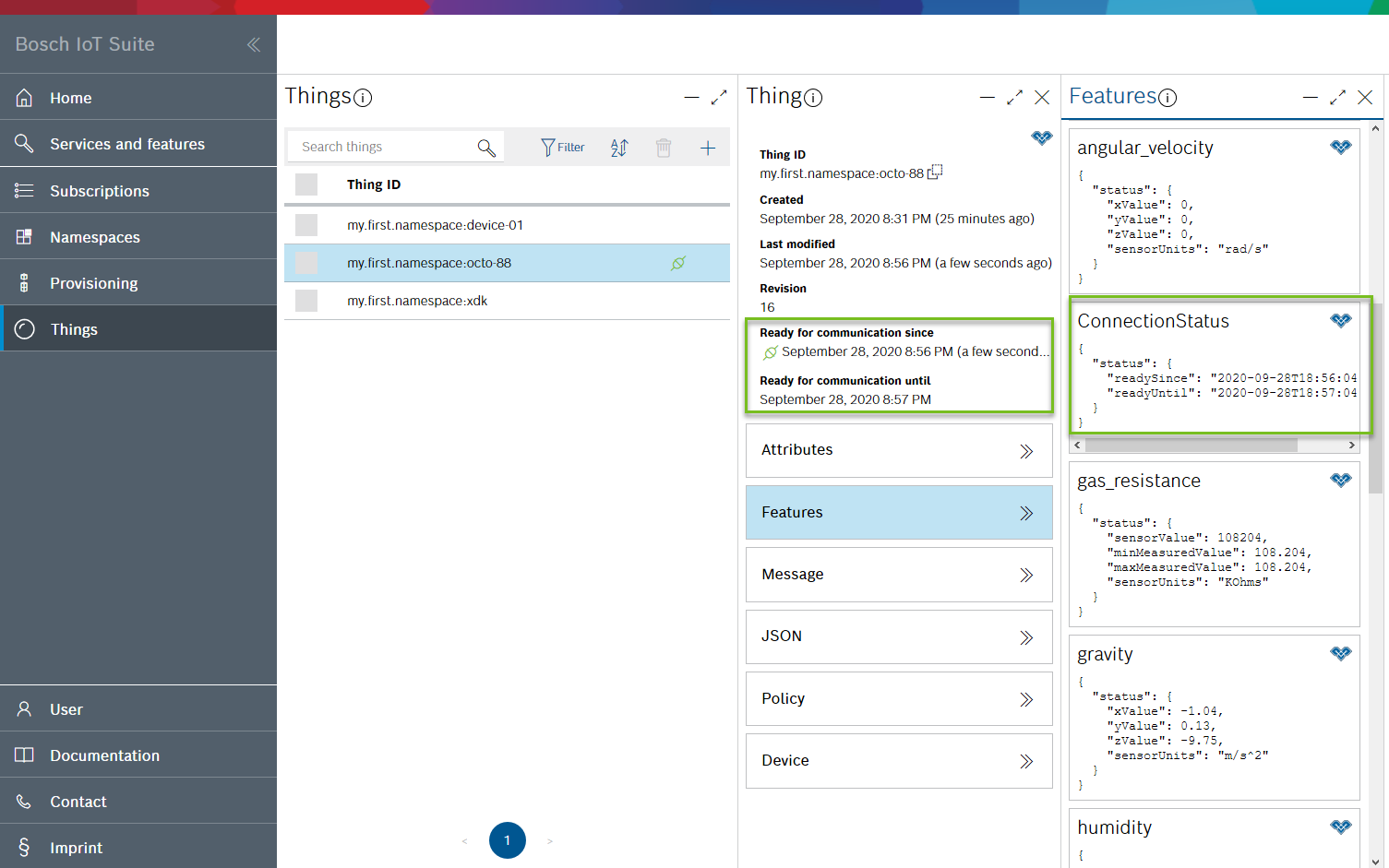Go to the previous page arrow

coord(464,841)
